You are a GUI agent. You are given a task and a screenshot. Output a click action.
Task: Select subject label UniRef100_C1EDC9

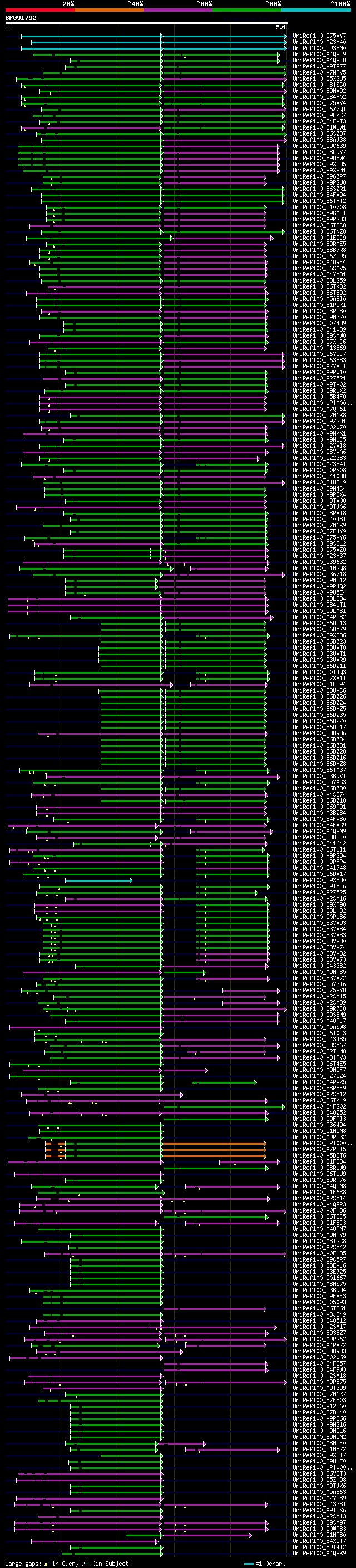[x=319, y=238]
